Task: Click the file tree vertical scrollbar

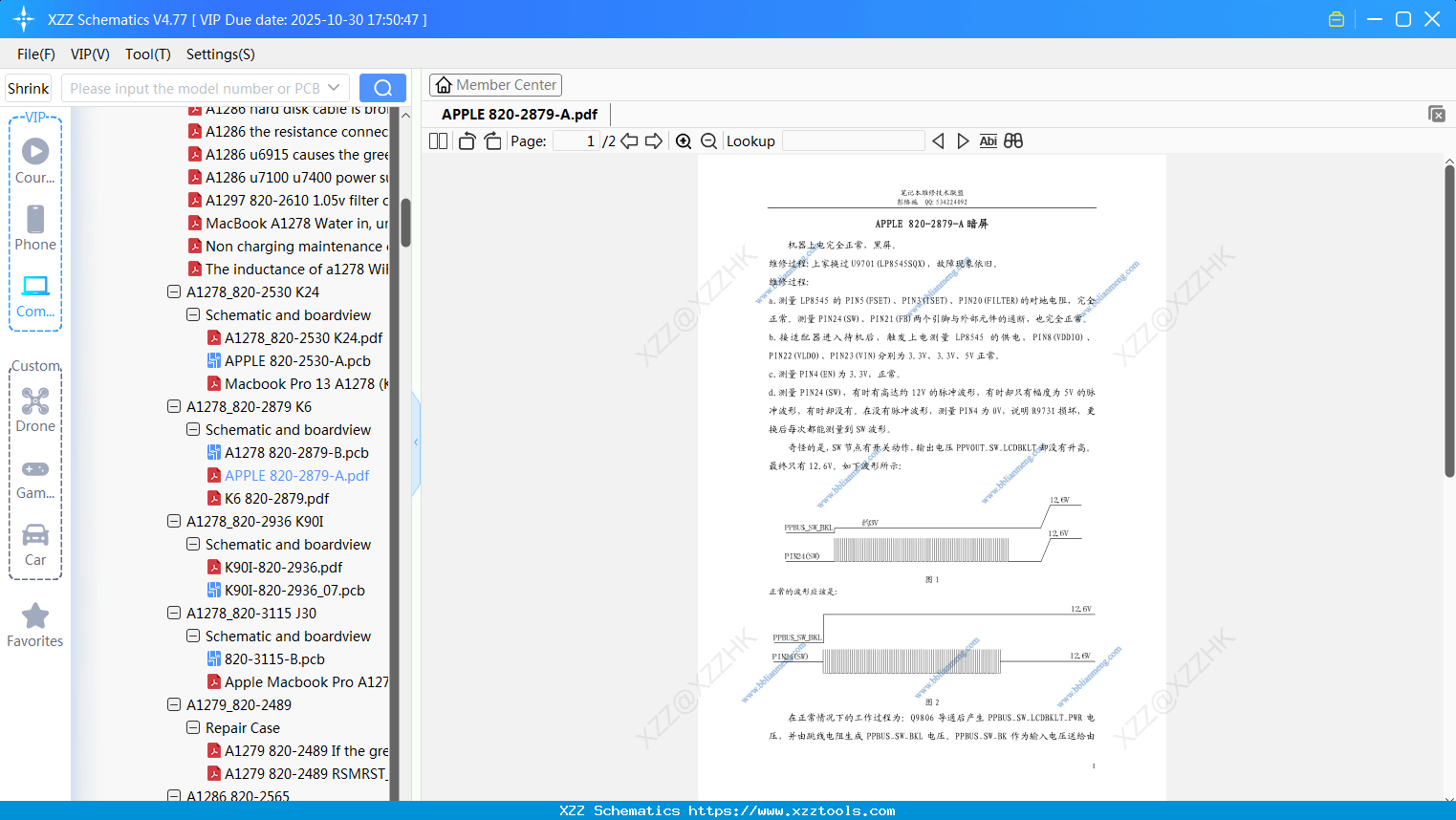Action: pyautogui.click(x=405, y=223)
